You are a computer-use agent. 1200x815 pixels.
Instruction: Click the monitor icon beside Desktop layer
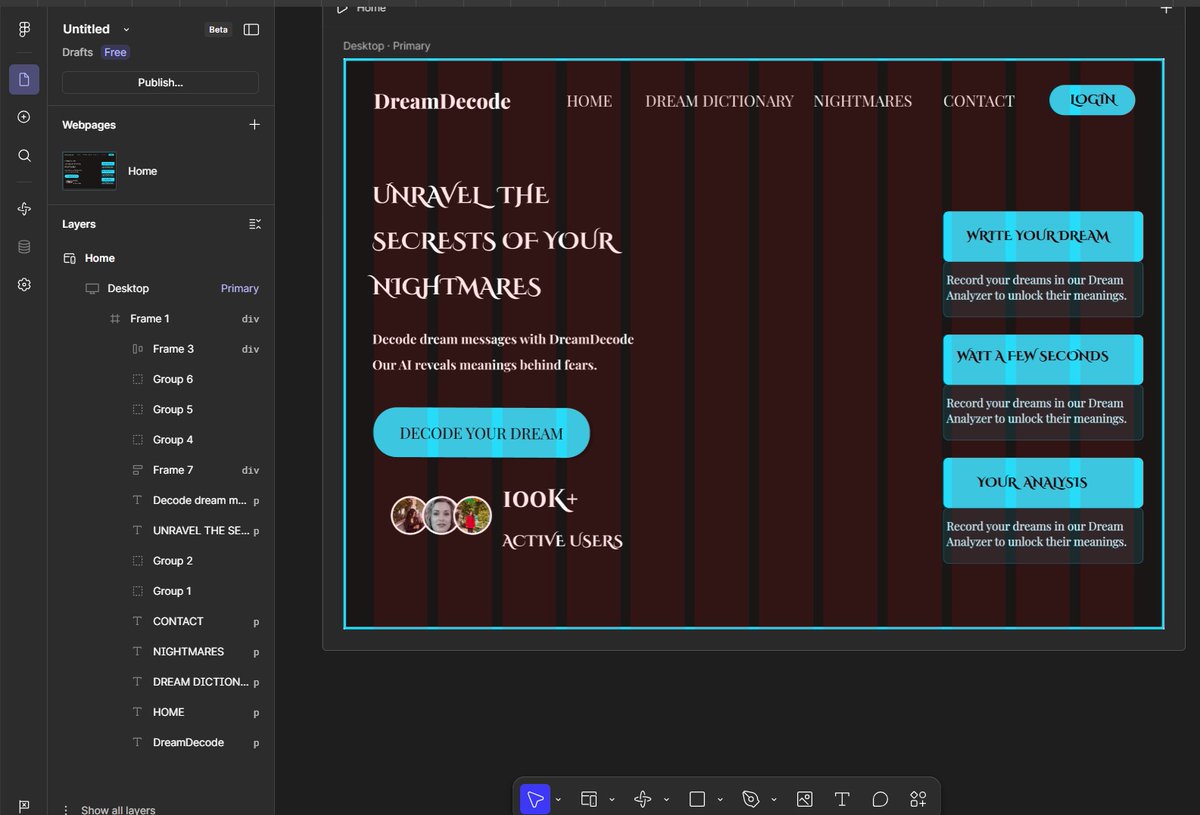pyautogui.click(x=92, y=288)
